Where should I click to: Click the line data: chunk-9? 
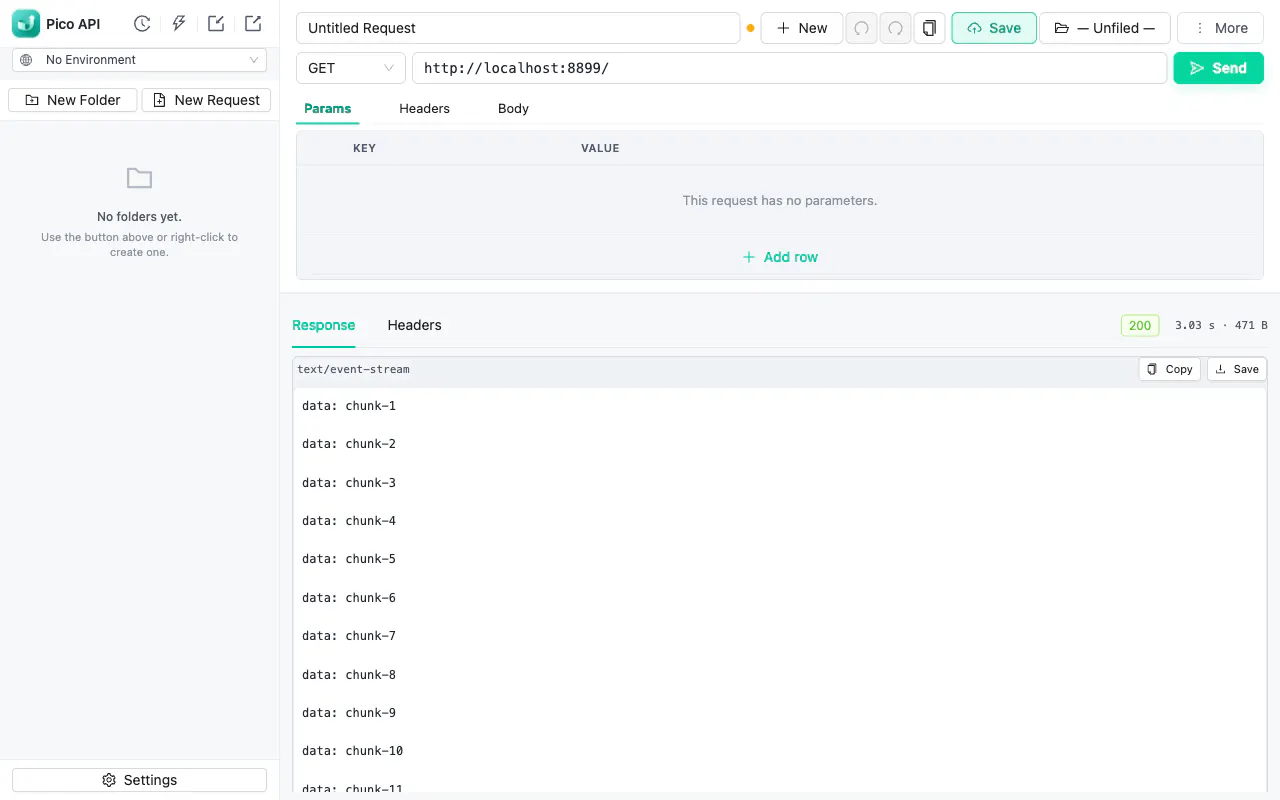(x=349, y=713)
